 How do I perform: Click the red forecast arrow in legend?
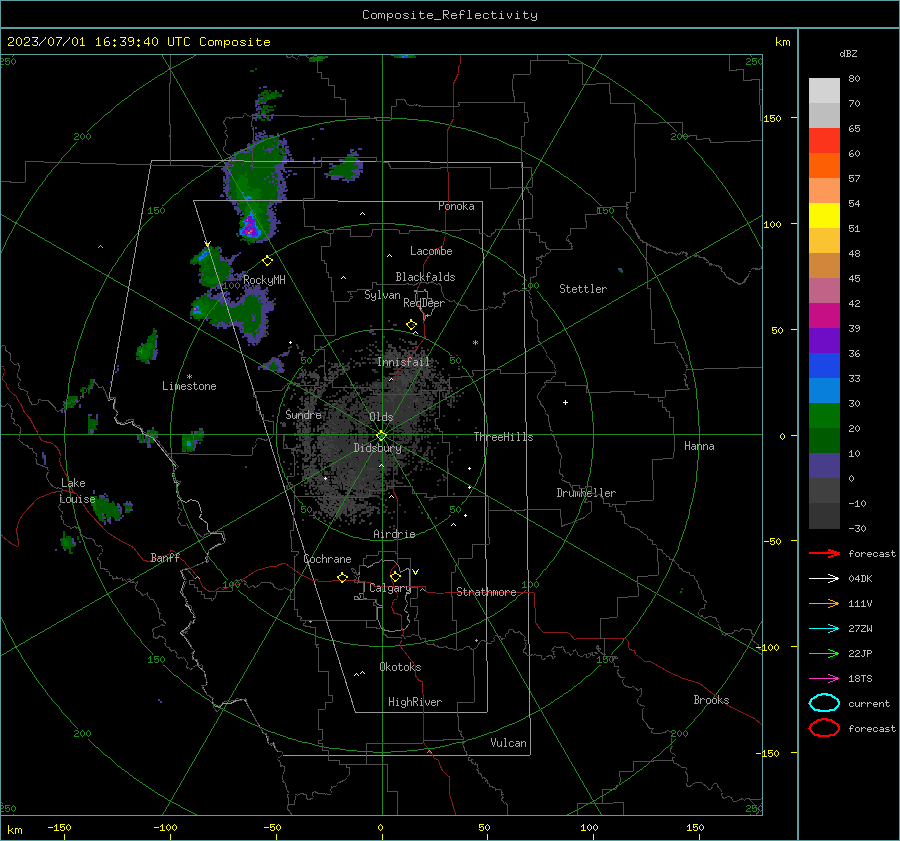824,553
